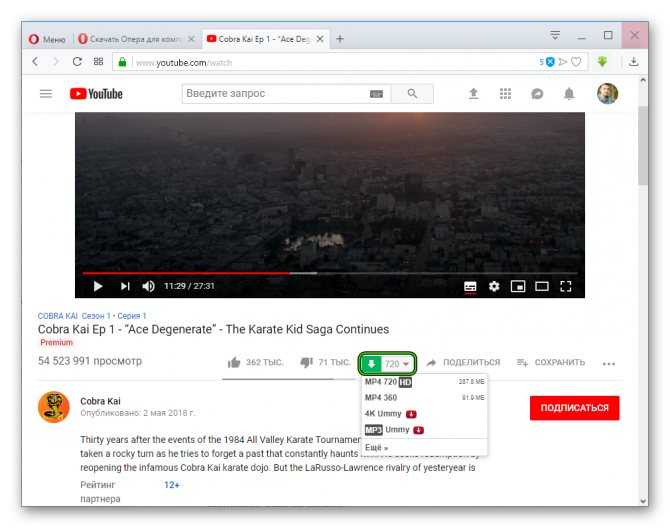Screen dimensions: 670x528
Task: Click ПОДЕЛИТЬСЯ share button
Action: click(464, 362)
